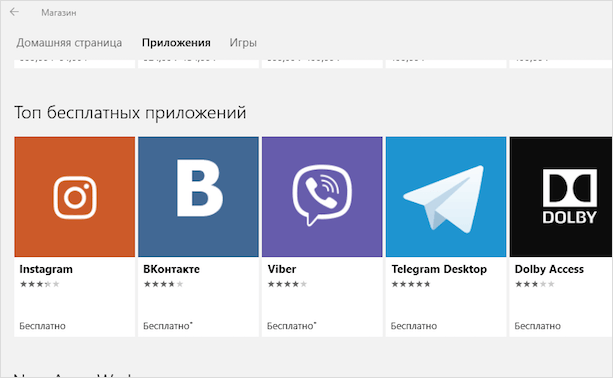Image resolution: width=613 pixels, height=378 pixels.
Task: Click the Топ бесплатных приложений heading
Action: click(x=130, y=113)
